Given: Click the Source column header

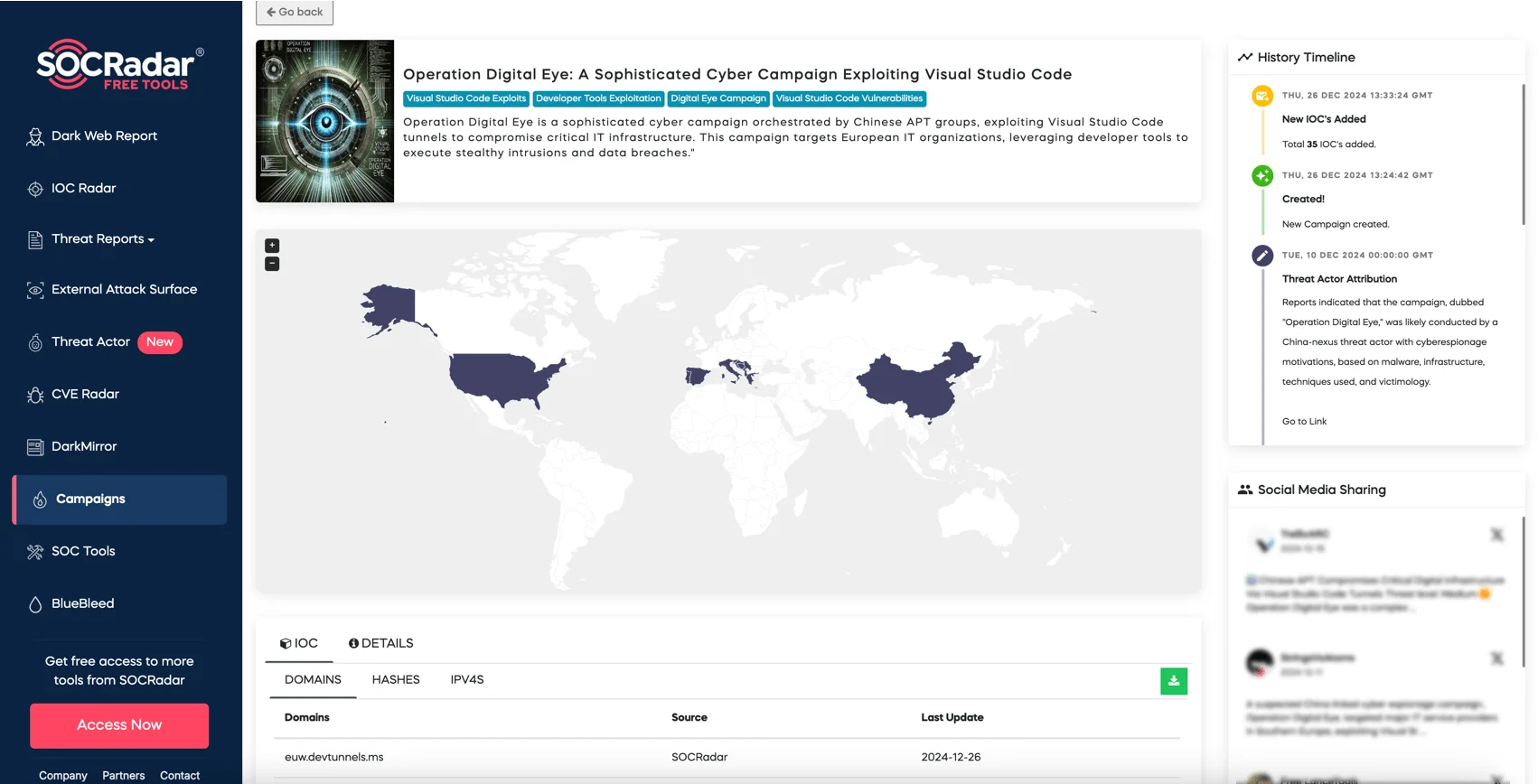Looking at the screenshot, I should pos(689,717).
